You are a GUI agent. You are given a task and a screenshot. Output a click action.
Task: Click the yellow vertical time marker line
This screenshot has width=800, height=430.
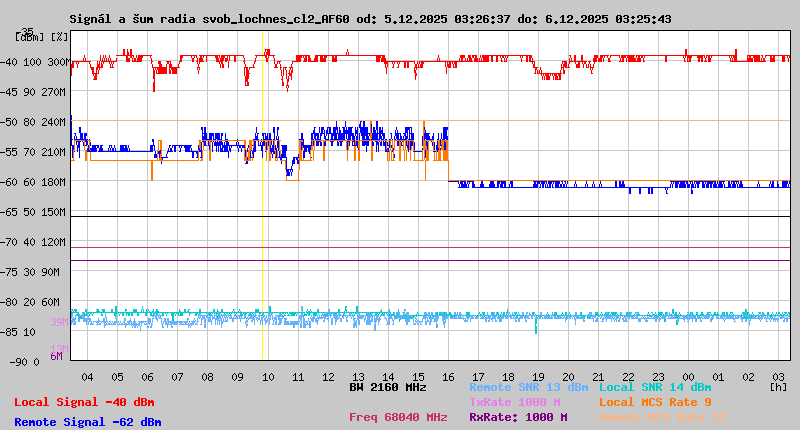[263, 200]
